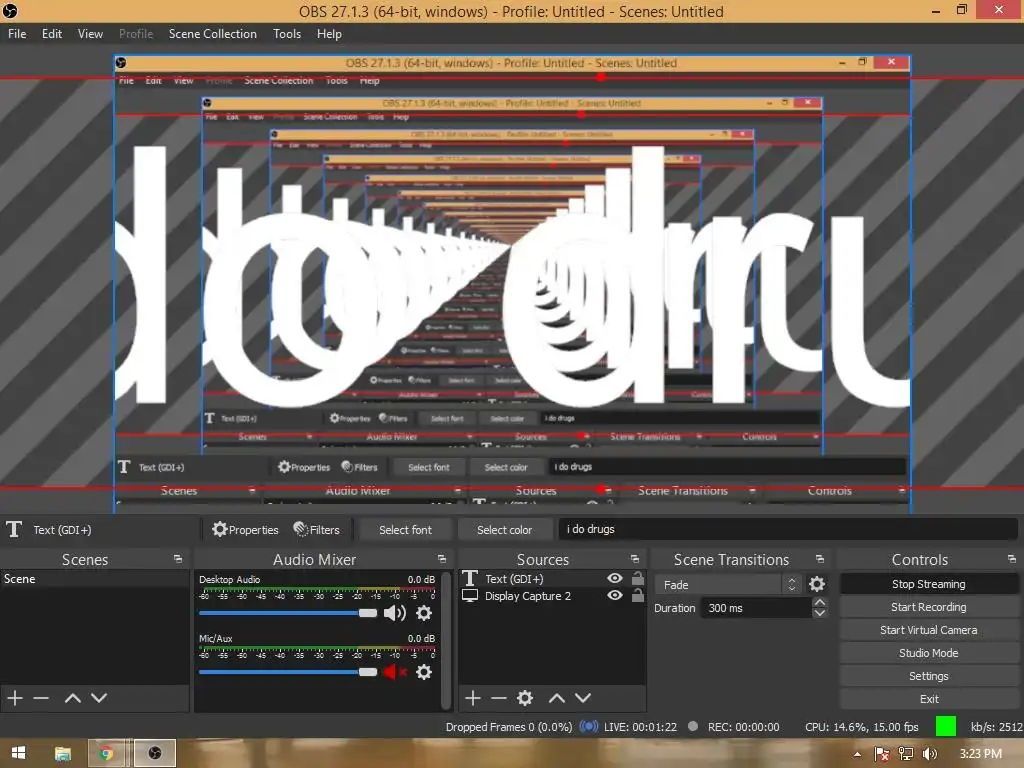Move scene down with arrow icon

coord(99,697)
